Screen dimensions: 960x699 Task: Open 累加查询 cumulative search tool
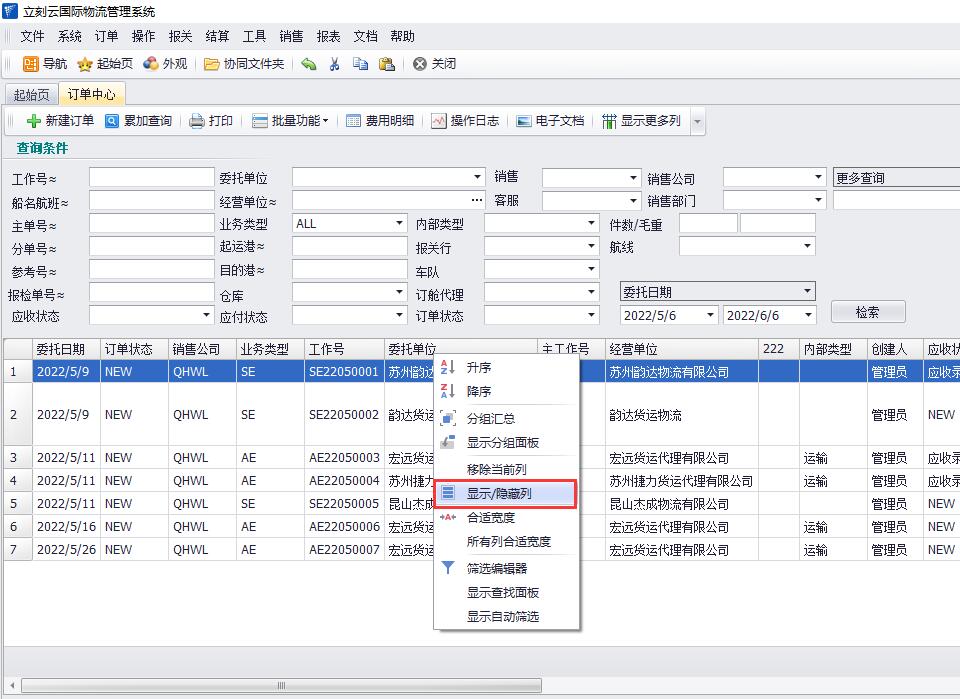[139, 121]
